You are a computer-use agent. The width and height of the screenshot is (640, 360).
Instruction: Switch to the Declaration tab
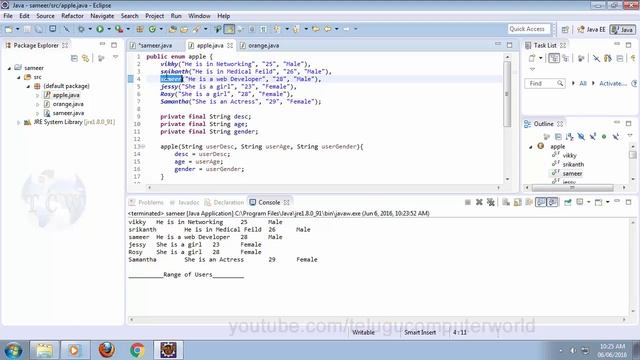click(x=224, y=202)
